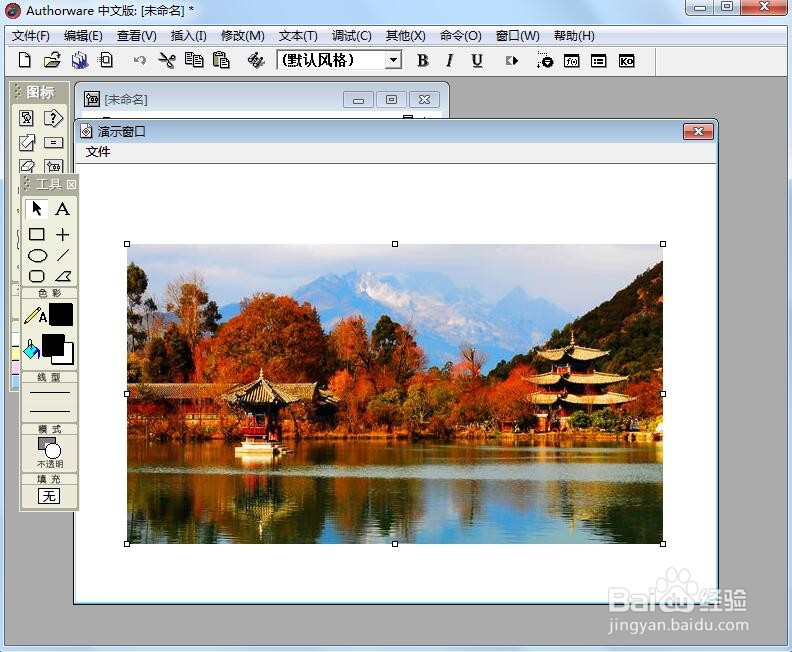Select the Pointer tool in toolbox
This screenshot has width=792, height=652.
coord(36,209)
